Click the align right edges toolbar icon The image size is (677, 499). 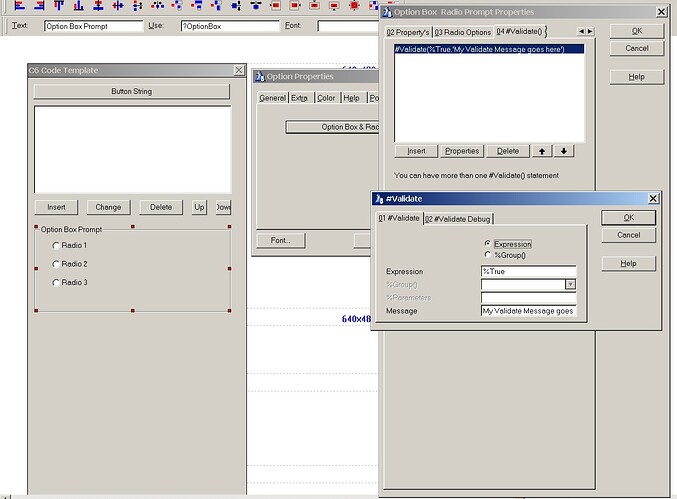click(39, 5)
